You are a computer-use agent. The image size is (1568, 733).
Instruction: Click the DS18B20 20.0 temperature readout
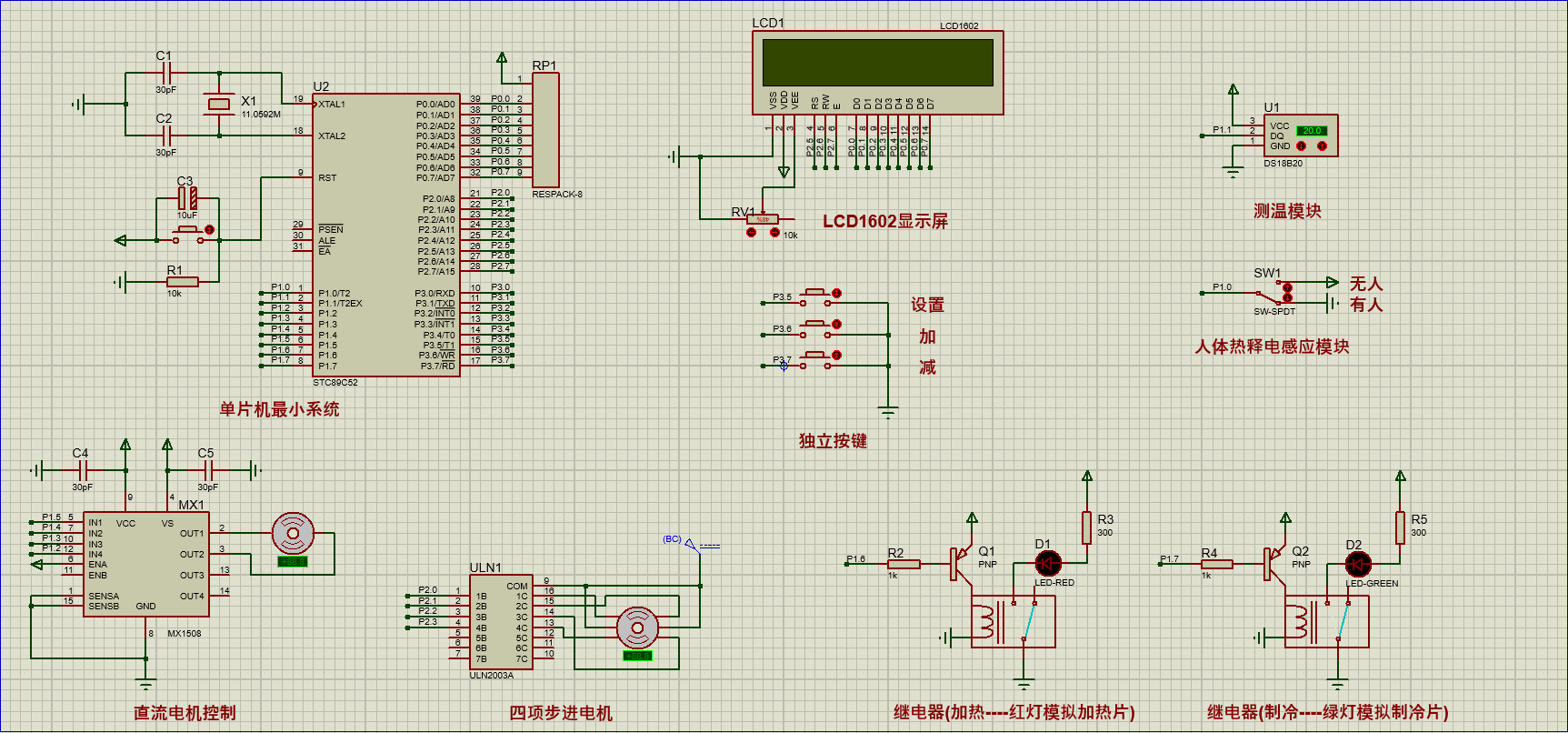pos(1312,130)
